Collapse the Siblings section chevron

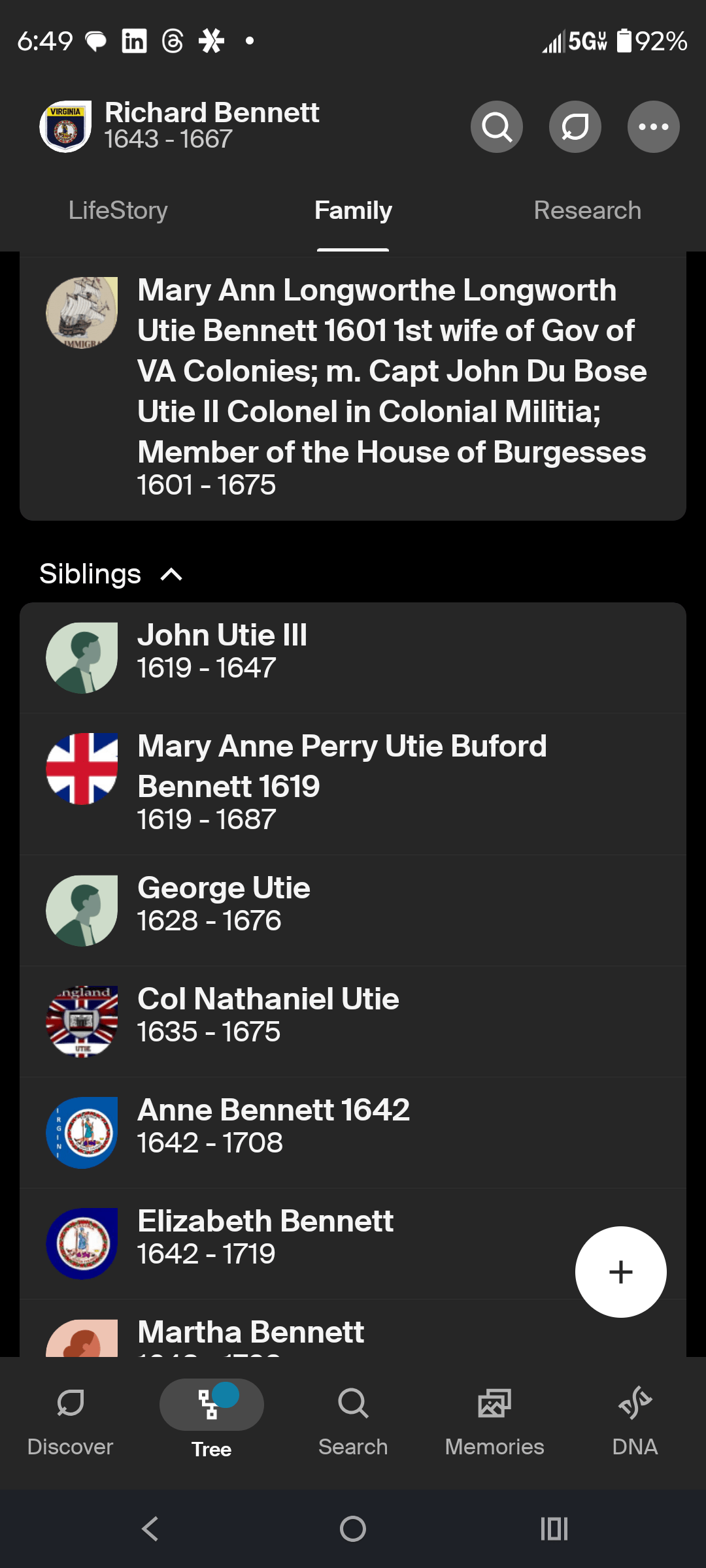[x=171, y=575]
